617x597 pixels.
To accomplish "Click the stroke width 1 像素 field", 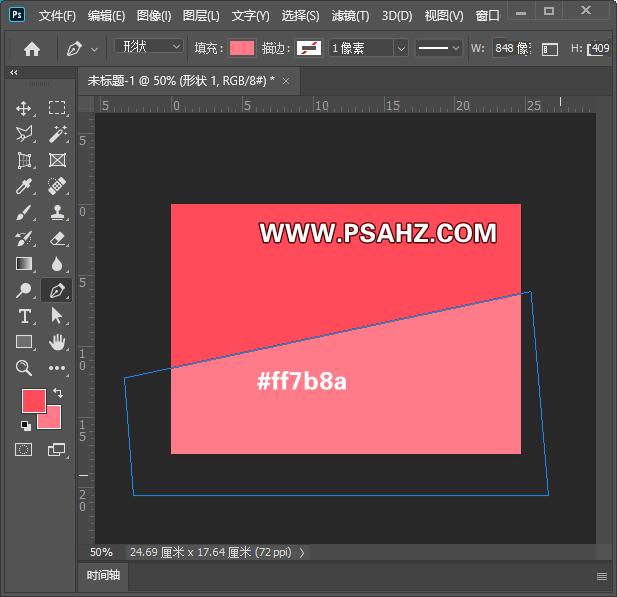I will pos(361,48).
